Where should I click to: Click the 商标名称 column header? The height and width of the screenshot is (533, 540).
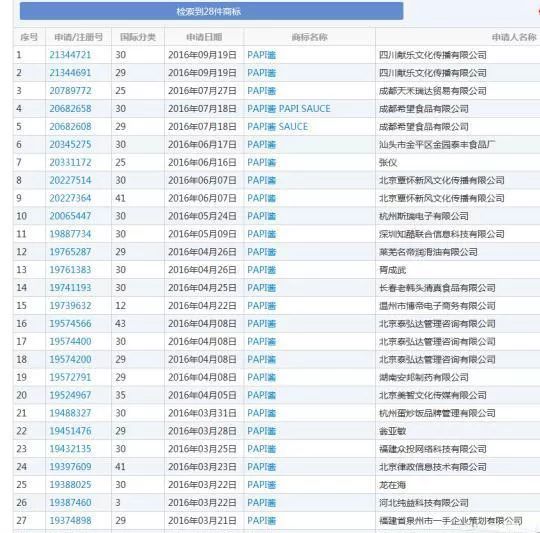[309, 37]
